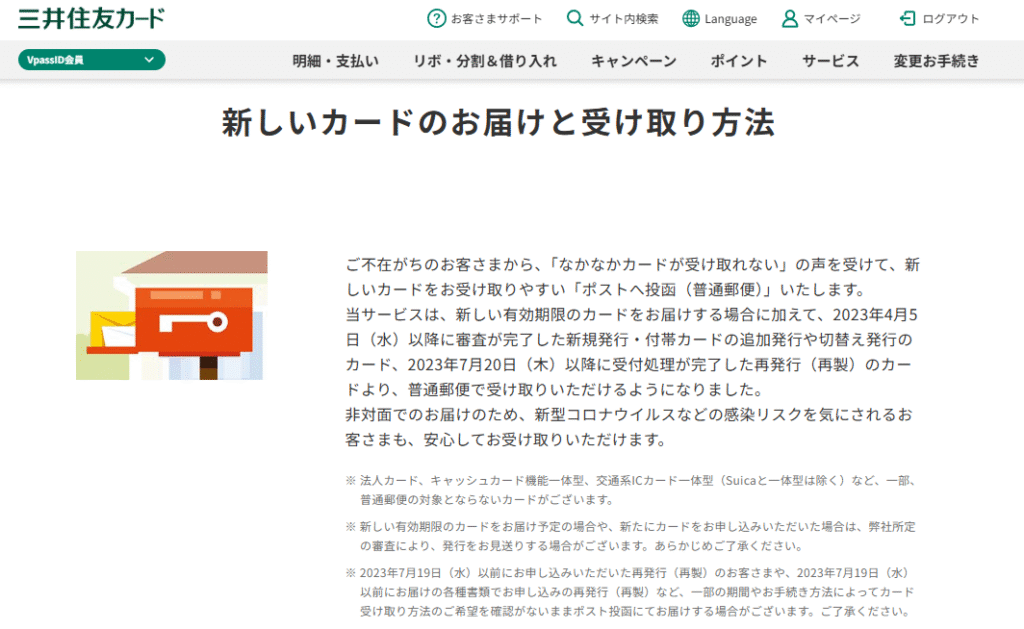This screenshot has width=1024, height=629.
Task: Click the logout door icon
Action: (907, 18)
